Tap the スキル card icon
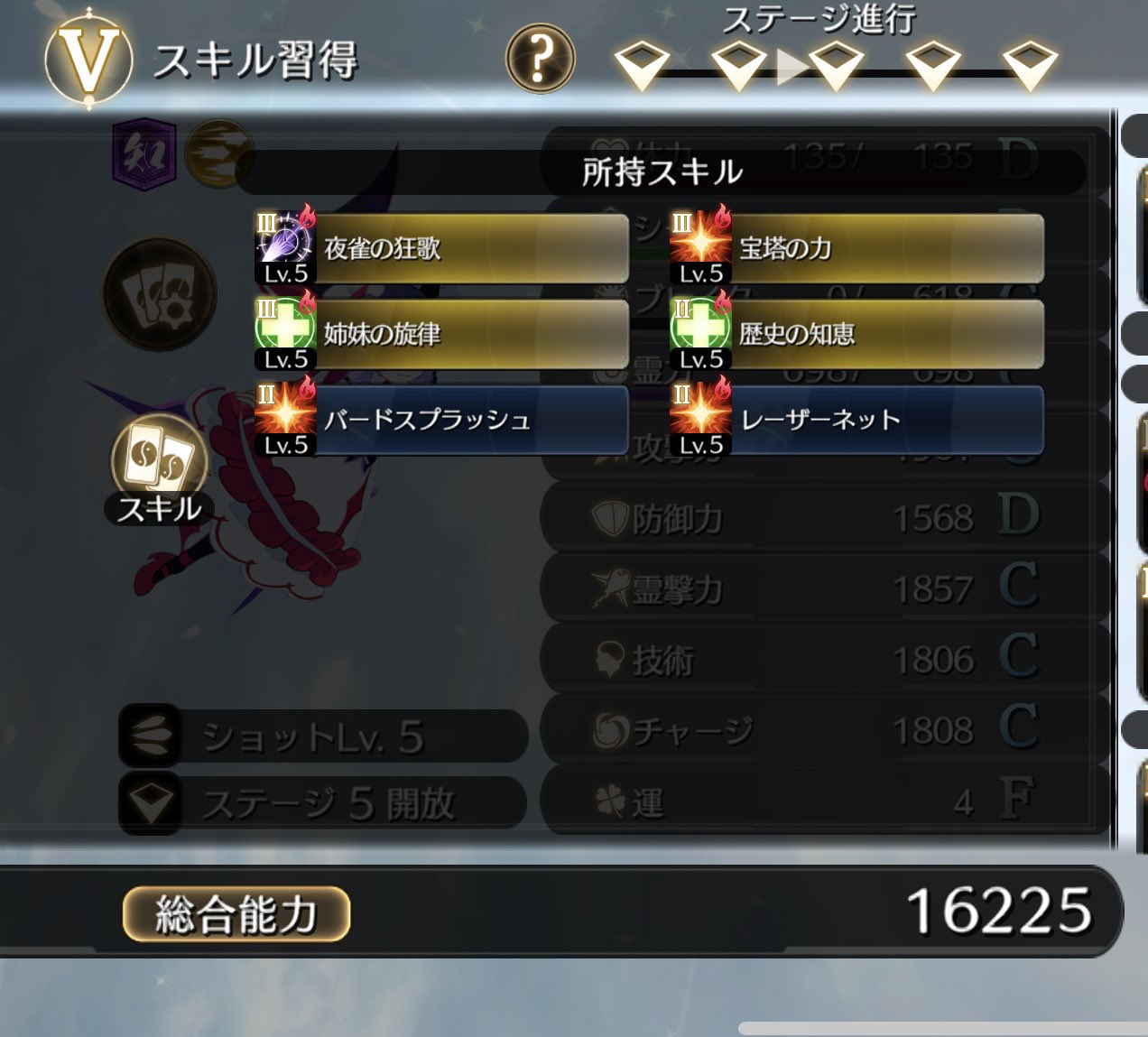This screenshot has height=1037, width=1148. (x=159, y=457)
